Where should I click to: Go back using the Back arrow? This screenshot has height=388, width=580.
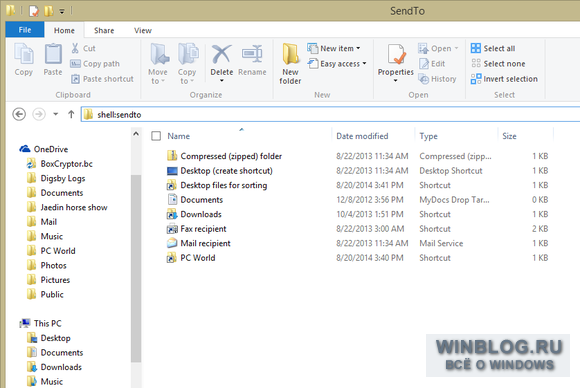[x=19, y=114]
